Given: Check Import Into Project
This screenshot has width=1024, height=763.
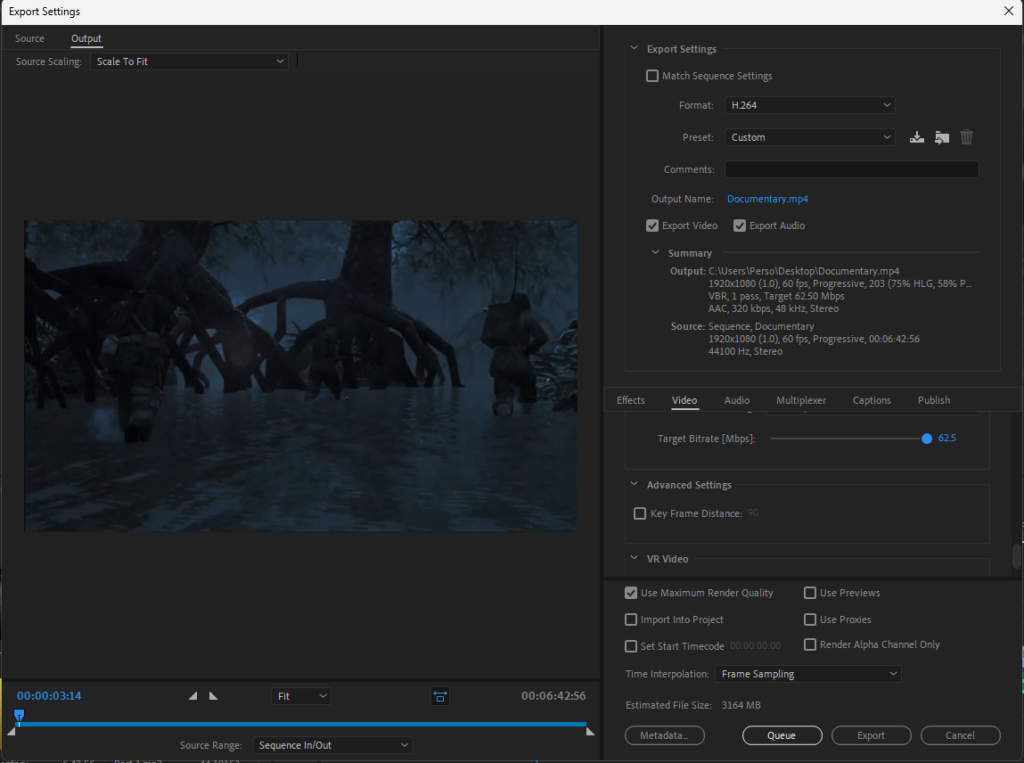Looking at the screenshot, I should click(x=631, y=619).
